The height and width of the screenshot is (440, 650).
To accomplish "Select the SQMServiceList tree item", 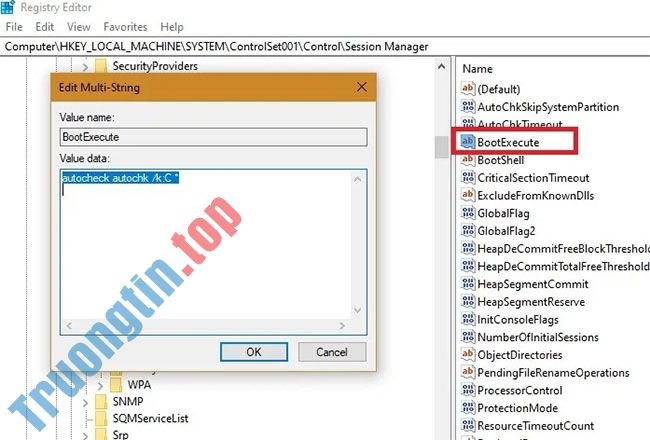I will (x=150, y=419).
